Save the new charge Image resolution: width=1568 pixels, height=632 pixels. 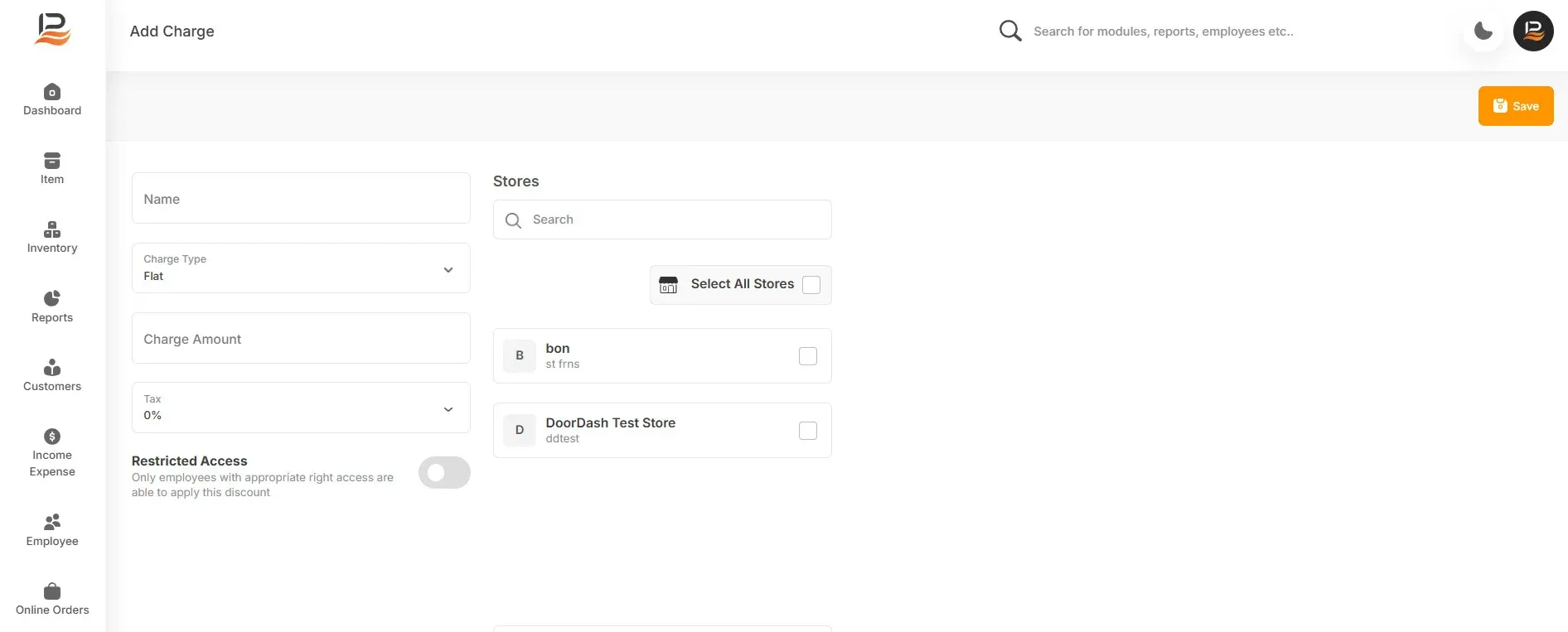coord(1516,106)
